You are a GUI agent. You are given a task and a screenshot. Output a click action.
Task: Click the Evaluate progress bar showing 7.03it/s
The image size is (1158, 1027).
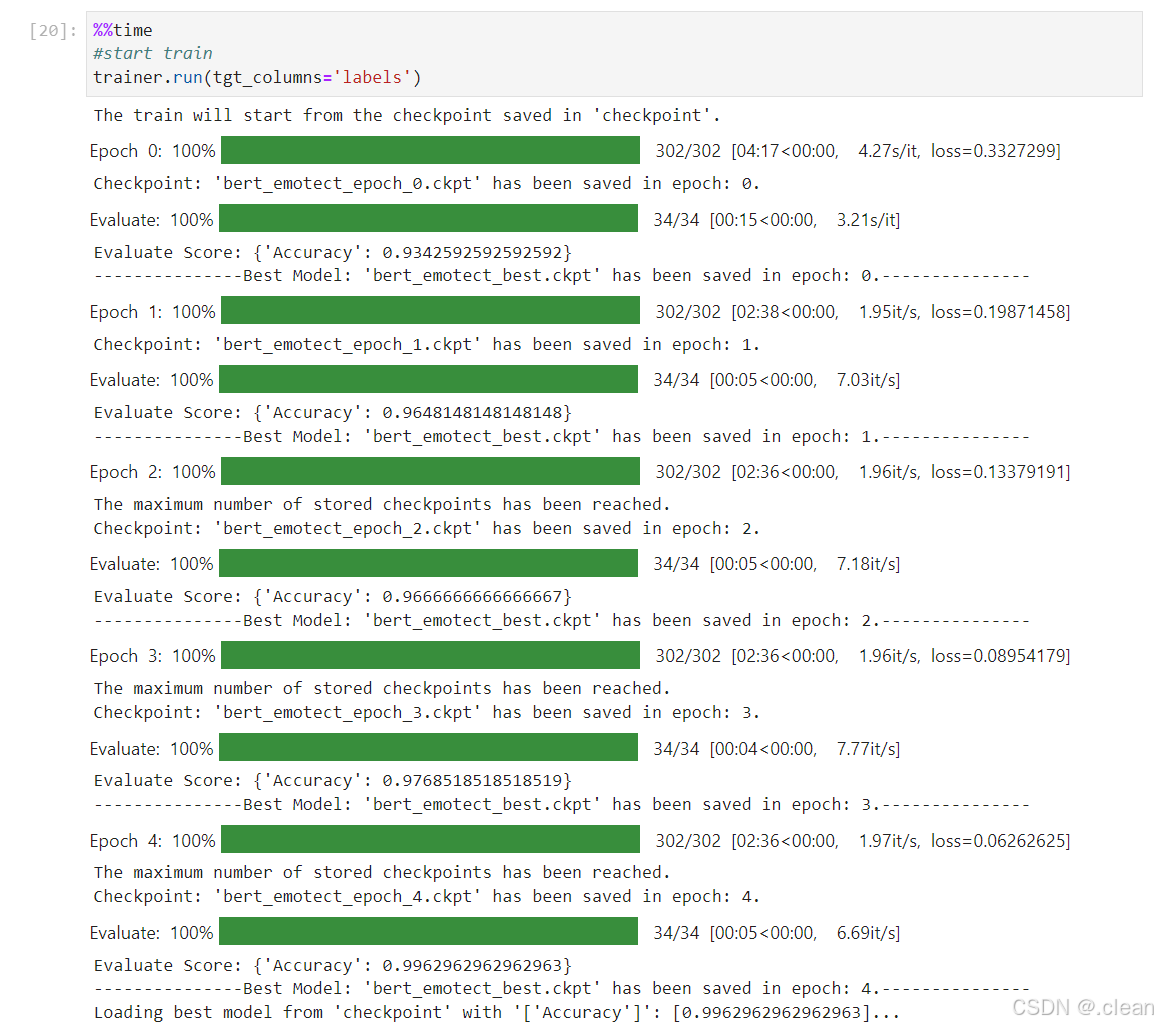pyautogui.click(x=428, y=379)
